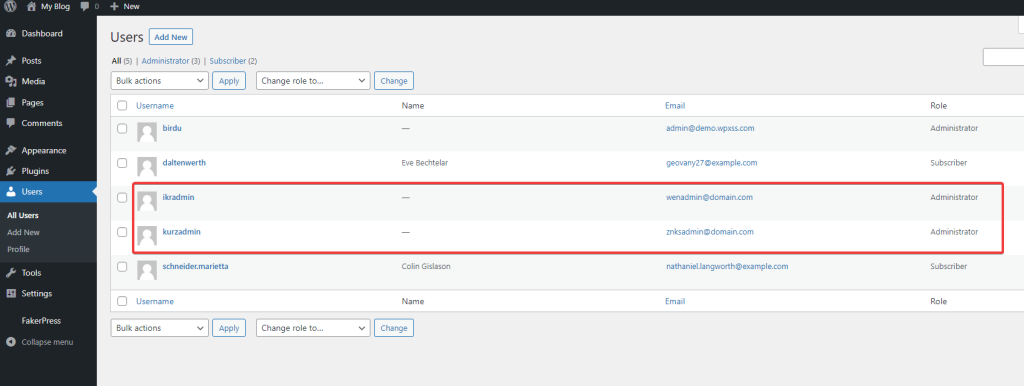This screenshot has height=386, width=1024.
Task: Open Plugins via the plug icon
Action: pyautogui.click(x=10, y=171)
